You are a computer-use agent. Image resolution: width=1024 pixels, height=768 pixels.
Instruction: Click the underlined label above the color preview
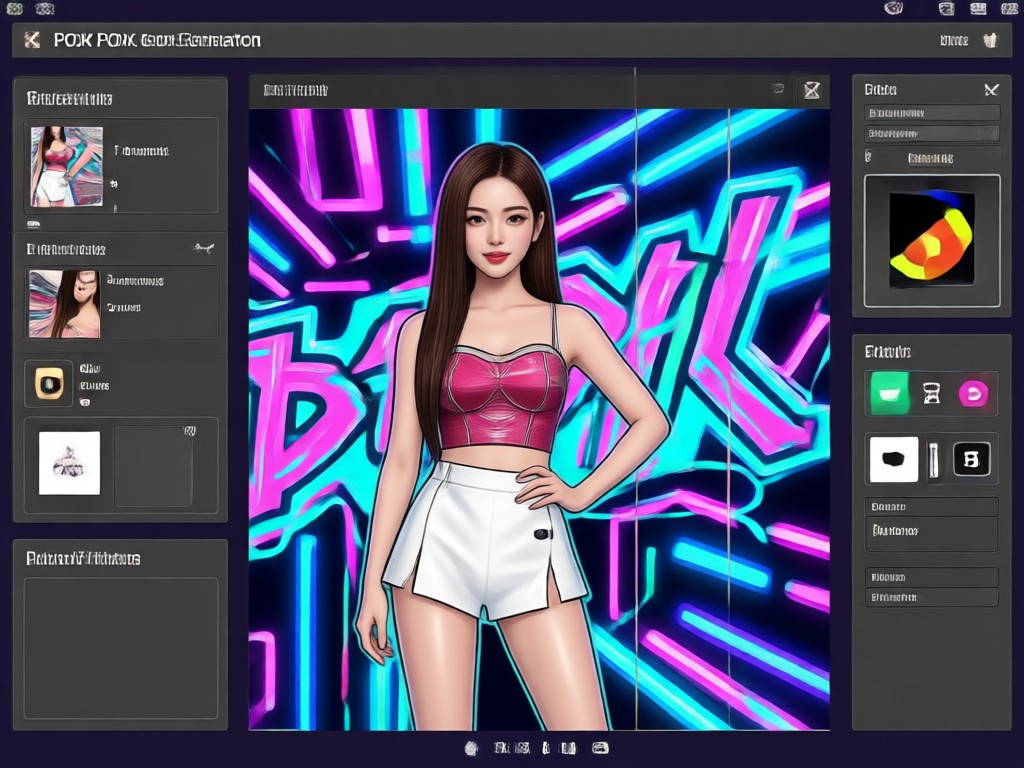click(931, 158)
